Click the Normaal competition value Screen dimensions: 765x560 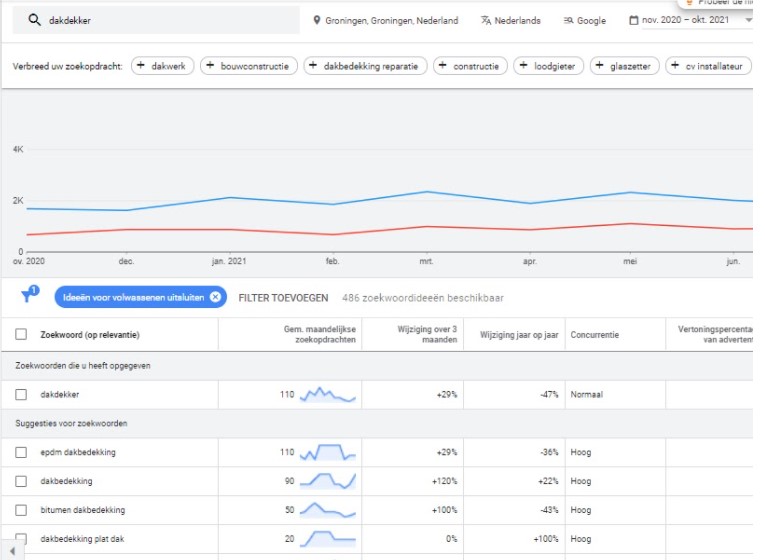(x=586, y=394)
